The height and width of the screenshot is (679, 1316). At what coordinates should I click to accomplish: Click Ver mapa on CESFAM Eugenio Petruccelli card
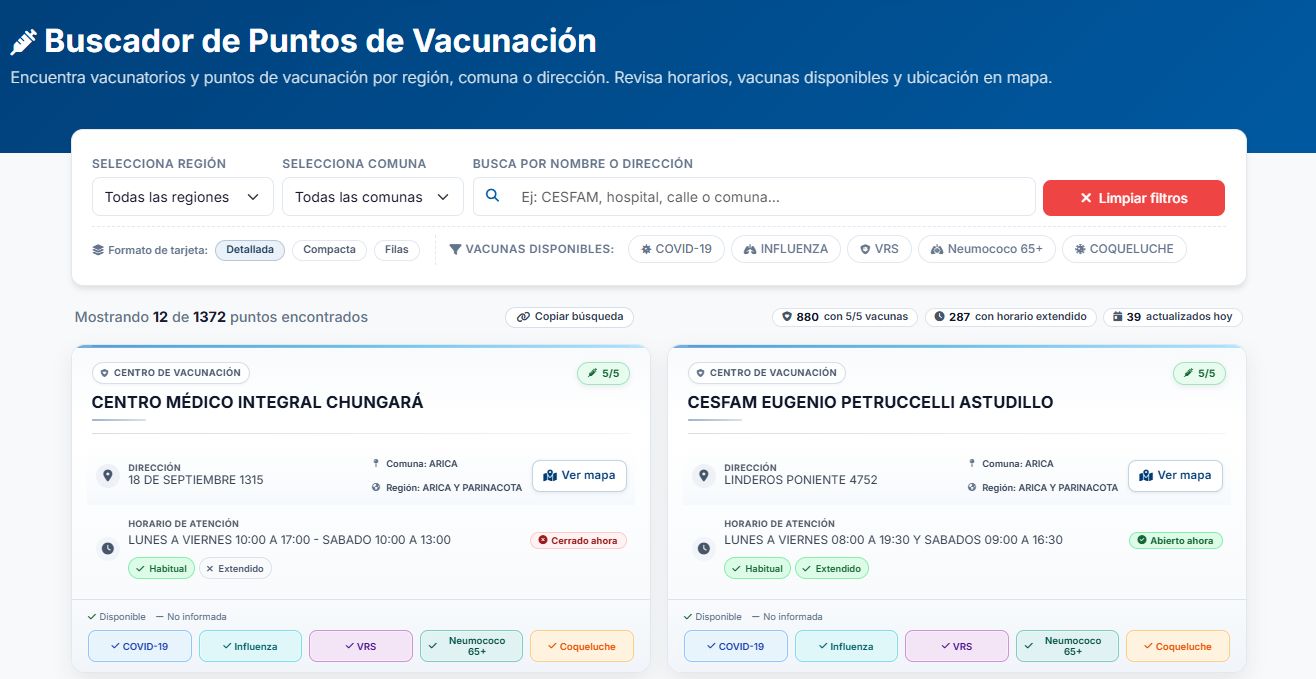click(x=1175, y=476)
